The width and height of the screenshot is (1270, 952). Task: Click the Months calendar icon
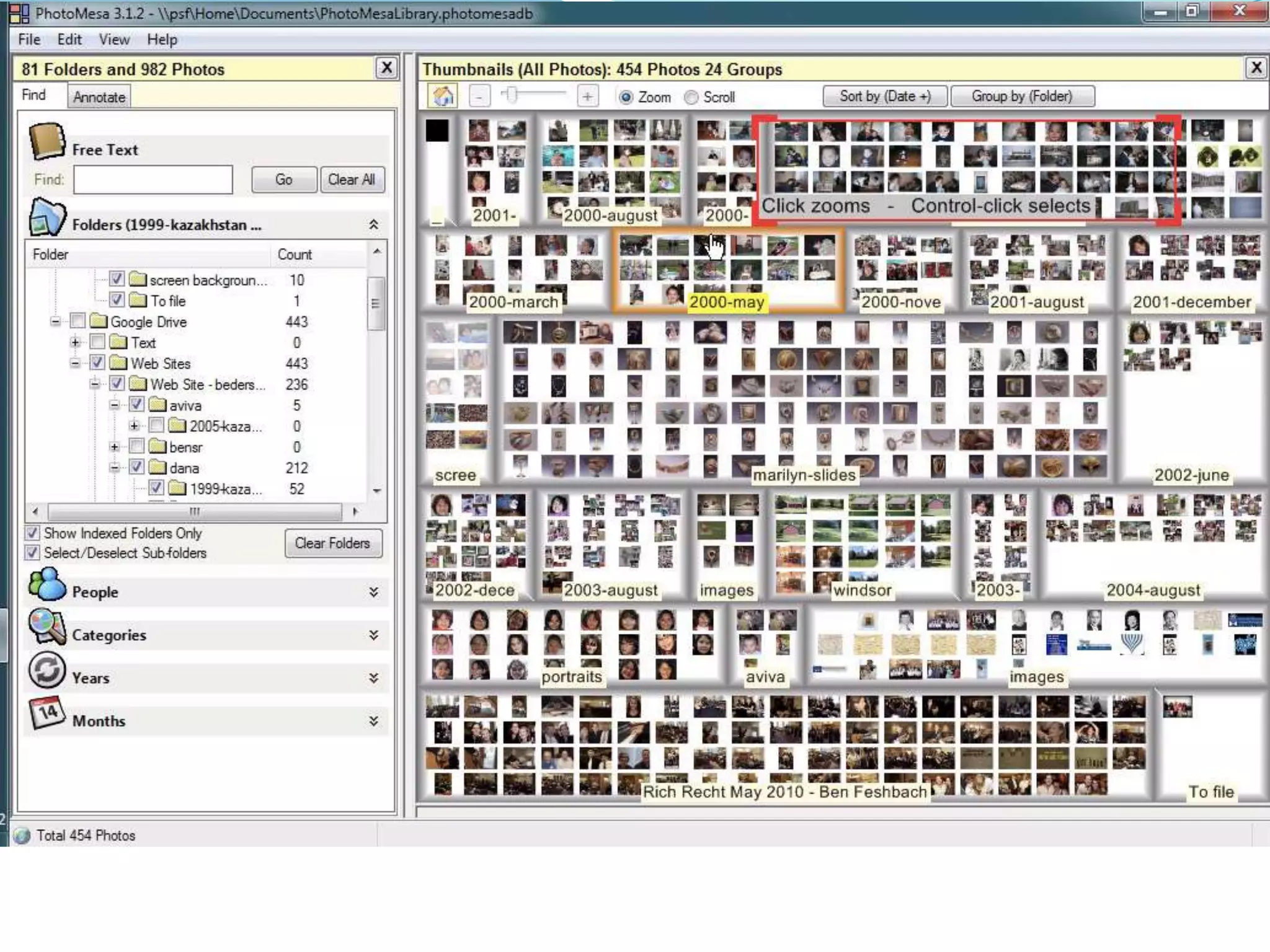click(47, 713)
